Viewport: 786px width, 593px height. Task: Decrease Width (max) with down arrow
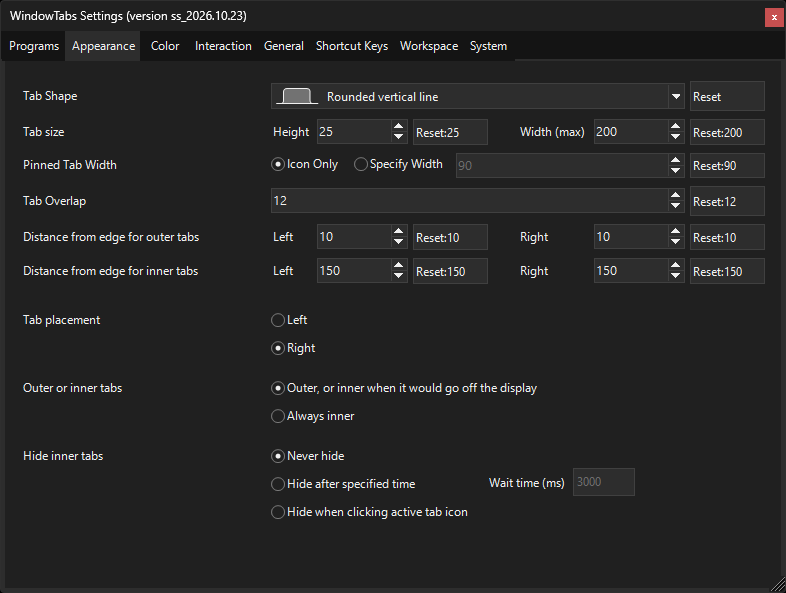676,137
